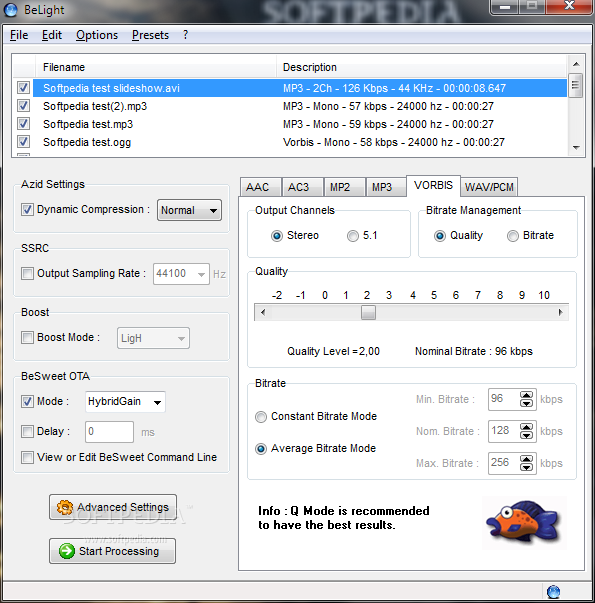Image resolution: width=595 pixels, height=603 pixels.
Task: Open the Edit menu
Action: (52, 35)
